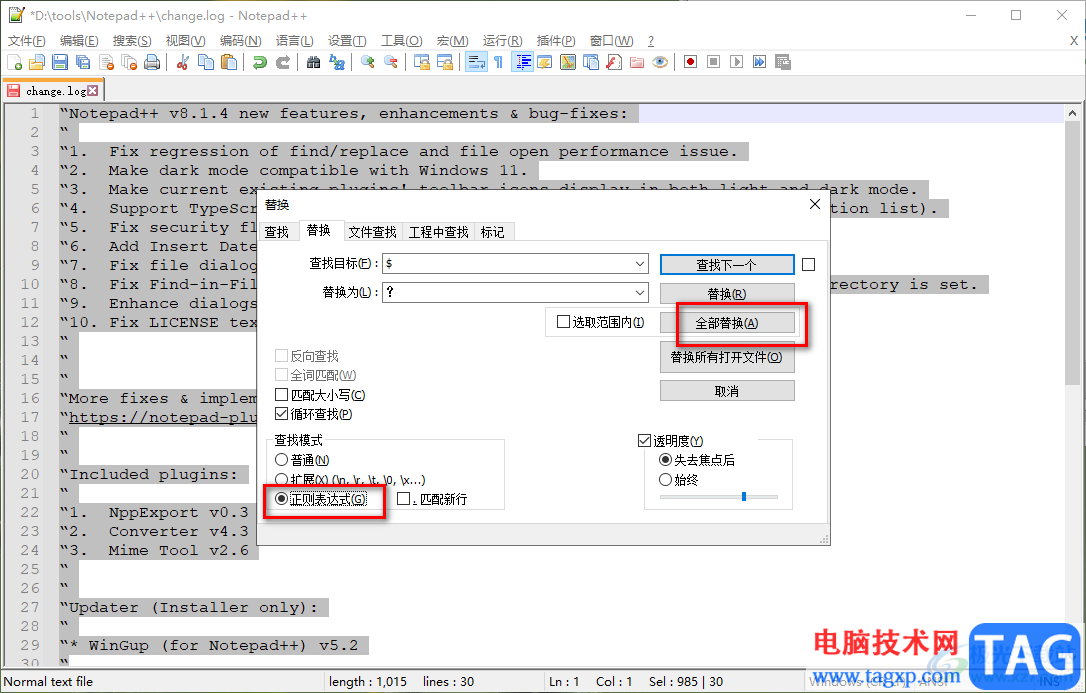
Task: Uncheck 循环查找 checkbox
Action: 281,414
